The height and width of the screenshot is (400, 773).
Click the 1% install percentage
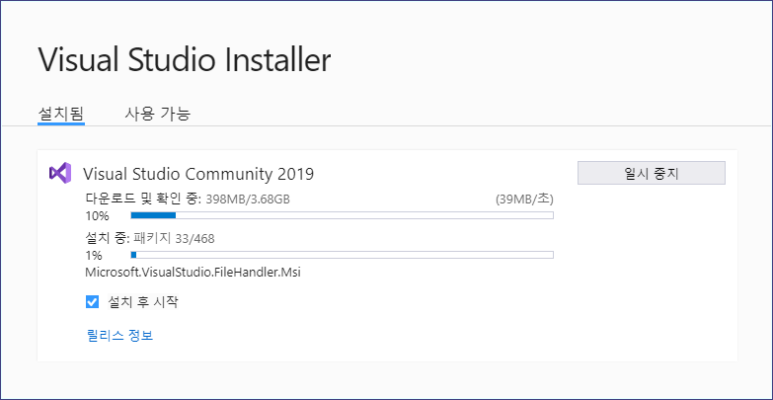94,255
